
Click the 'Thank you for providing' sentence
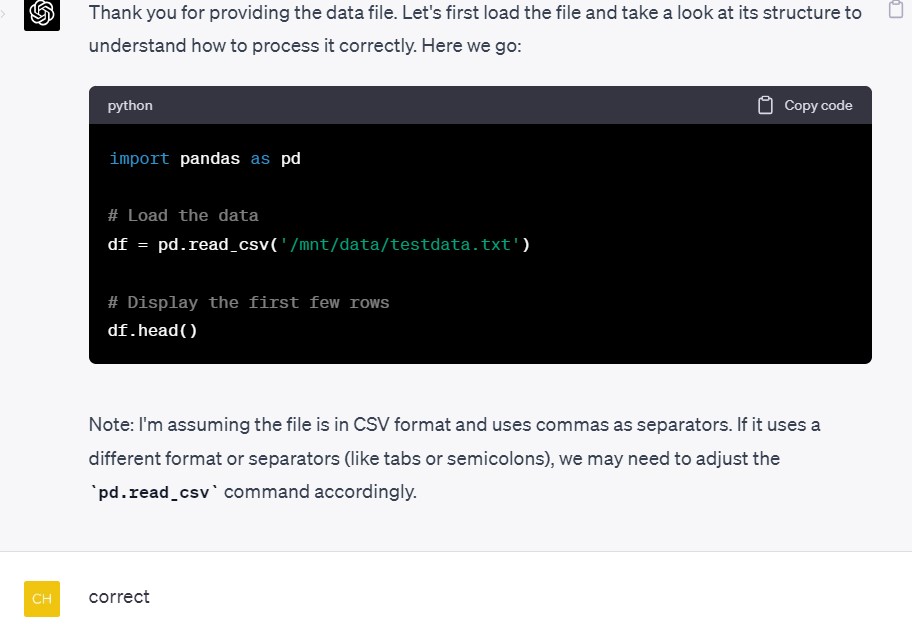click(x=475, y=28)
